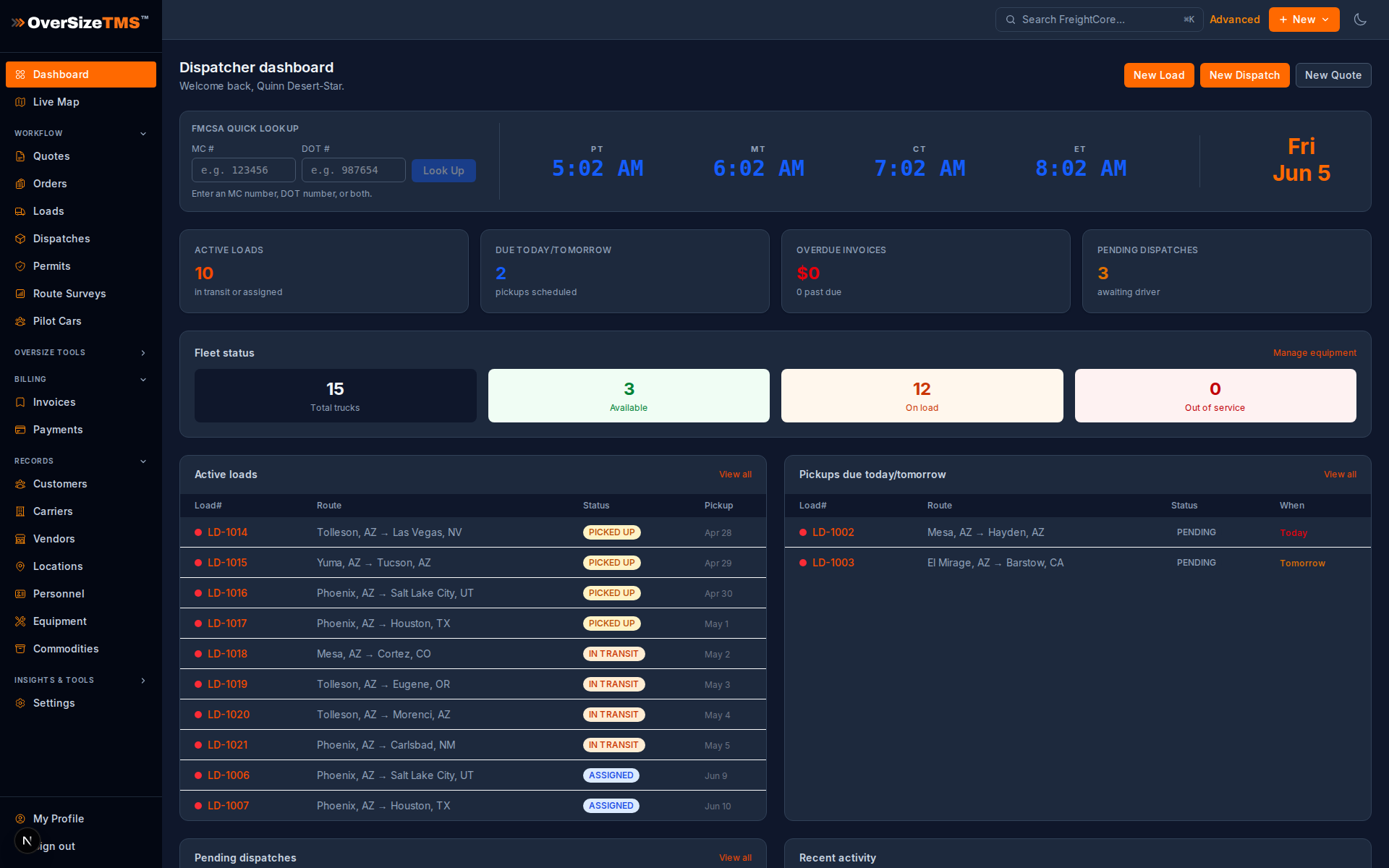The width and height of the screenshot is (1389, 868).
Task: Open the New dropdown menu
Action: pyautogui.click(x=1304, y=20)
